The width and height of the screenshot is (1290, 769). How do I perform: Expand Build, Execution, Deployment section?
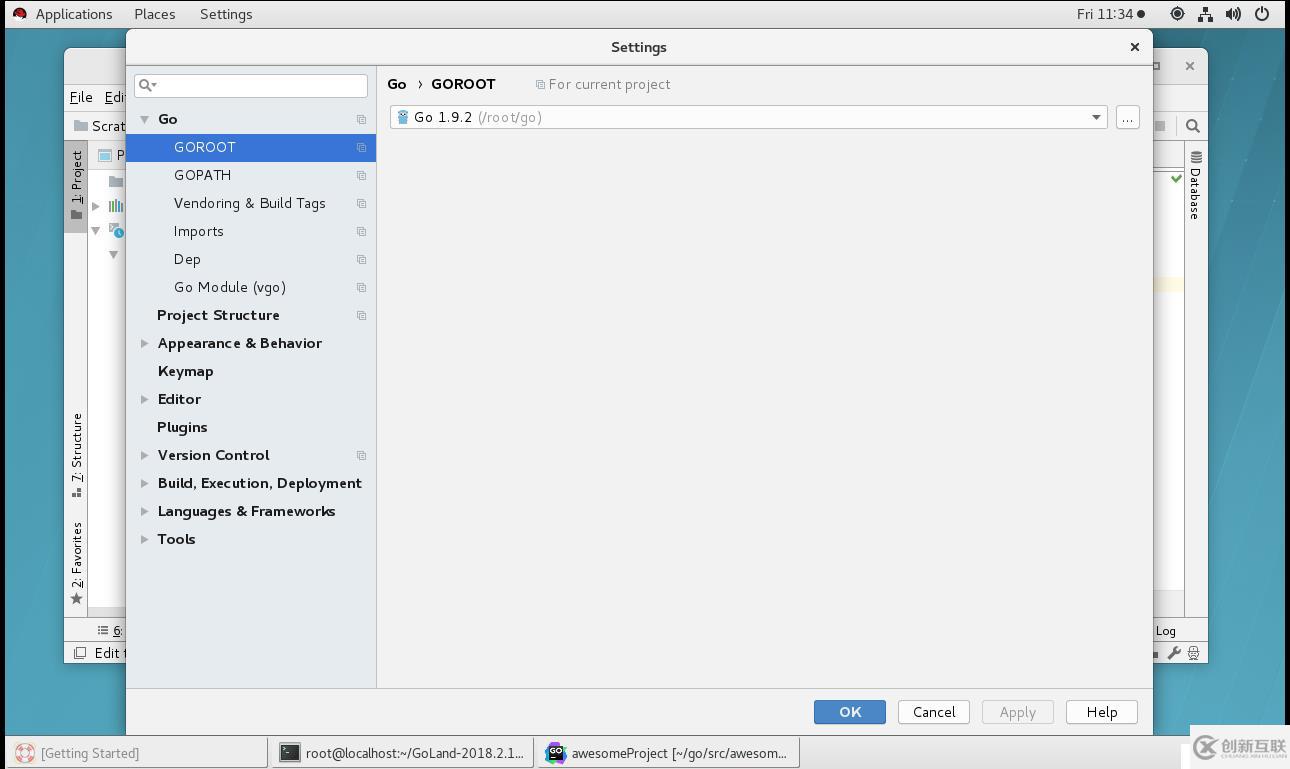(145, 483)
